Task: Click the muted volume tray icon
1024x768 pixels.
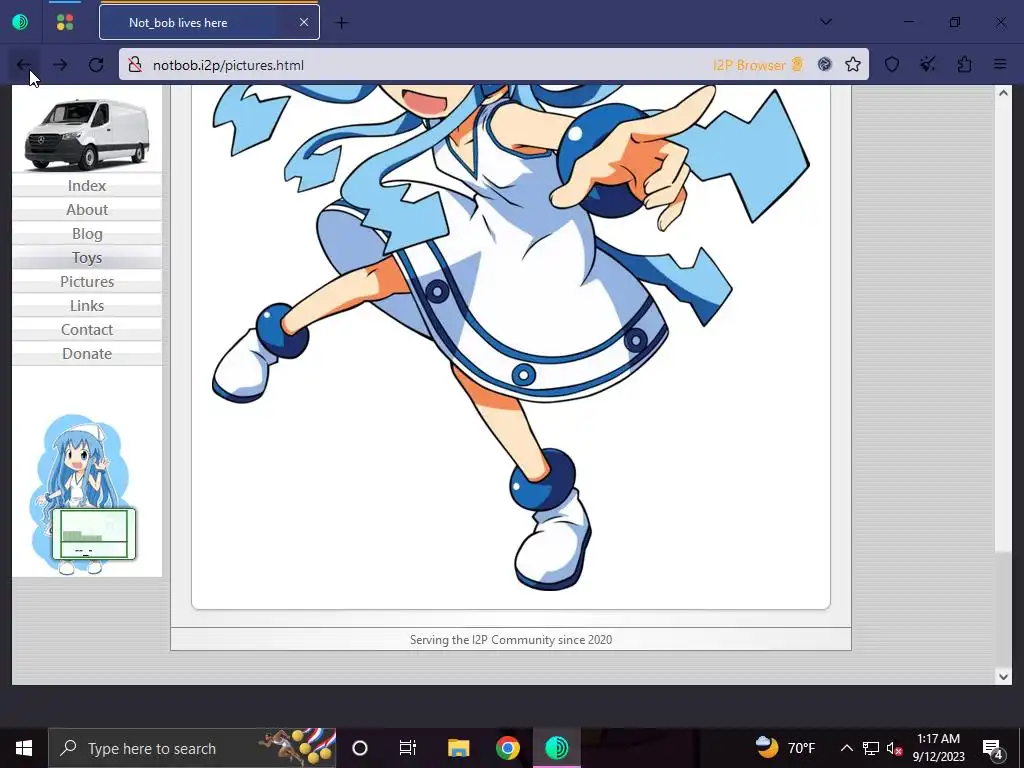Action: (x=894, y=748)
